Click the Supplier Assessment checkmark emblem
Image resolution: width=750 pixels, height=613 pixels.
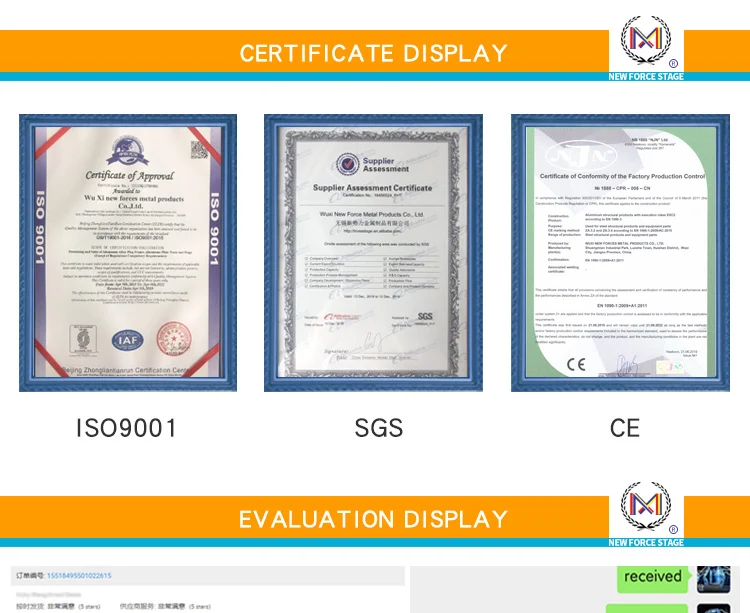coord(347,164)
